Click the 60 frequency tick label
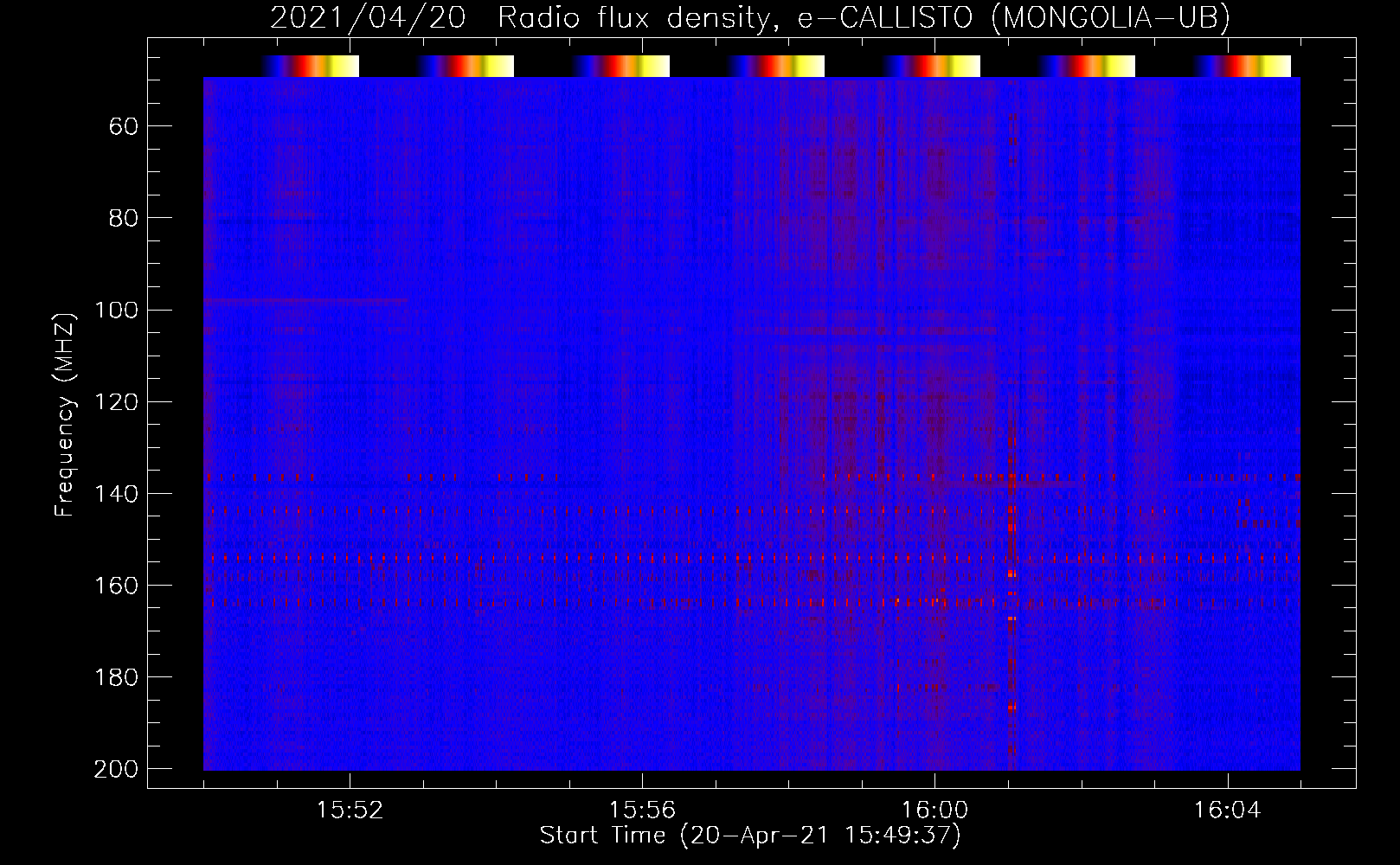Viewport: 1400px width, 865px height. tap(123, 126)
